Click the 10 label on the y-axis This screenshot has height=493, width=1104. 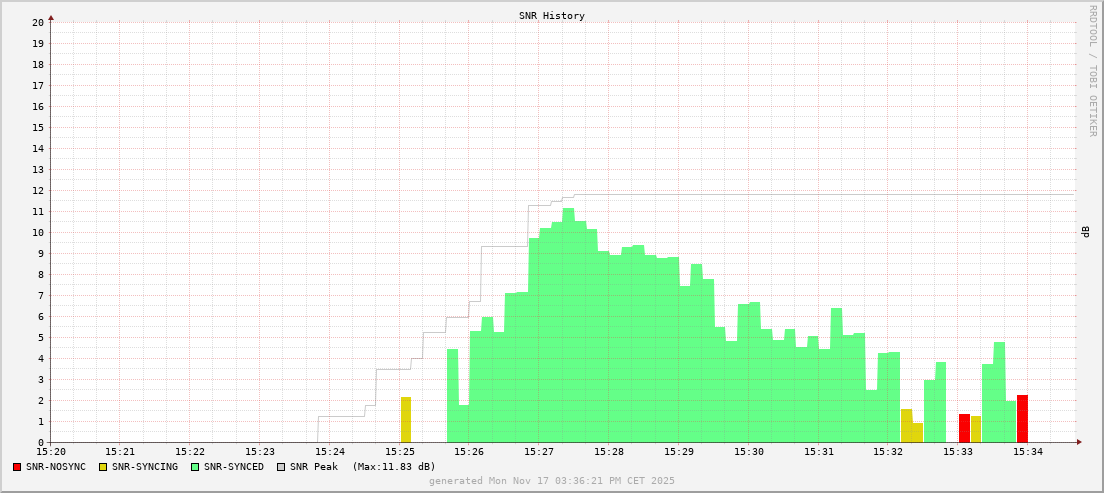pyautogui.click(x=37, y=233)
